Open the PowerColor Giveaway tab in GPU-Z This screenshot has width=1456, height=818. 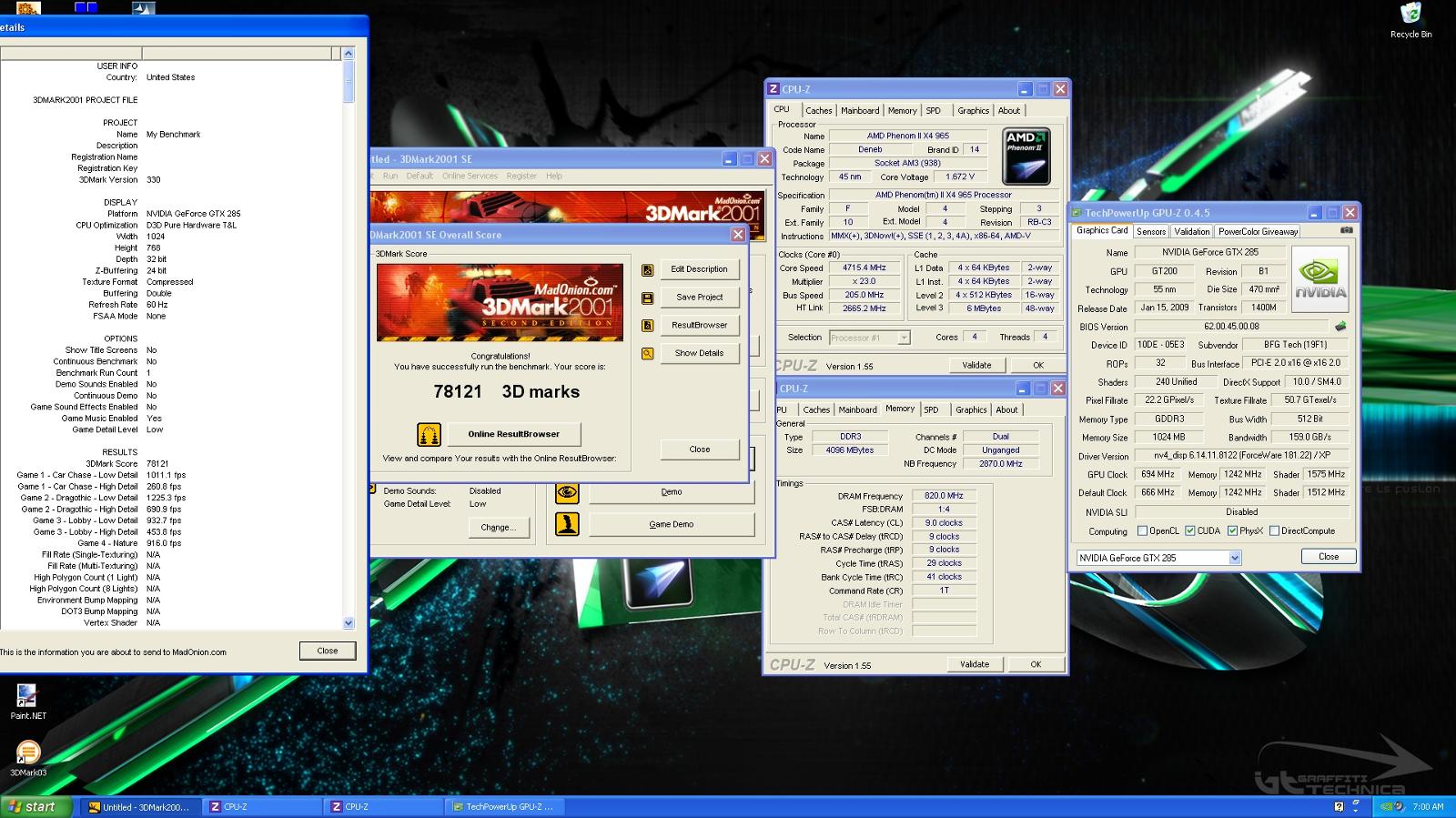tap(1258, 232)
